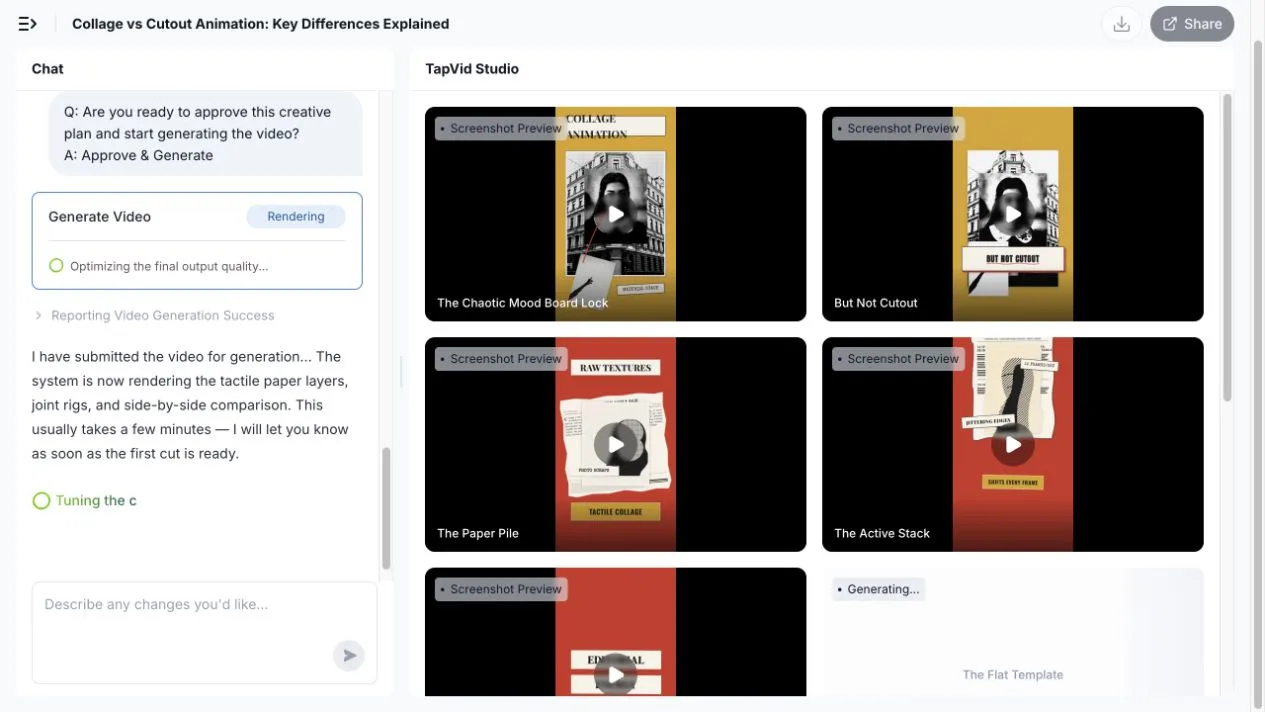The height and width of the screenshot is (712, 1265).
Task: Click The Paper Pile caption
Action: click(478, 533)
